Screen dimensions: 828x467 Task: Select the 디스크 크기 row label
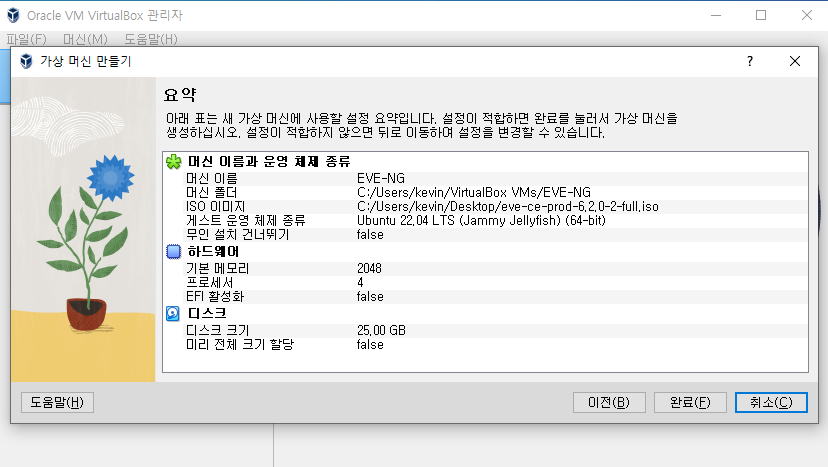(217, 330)
